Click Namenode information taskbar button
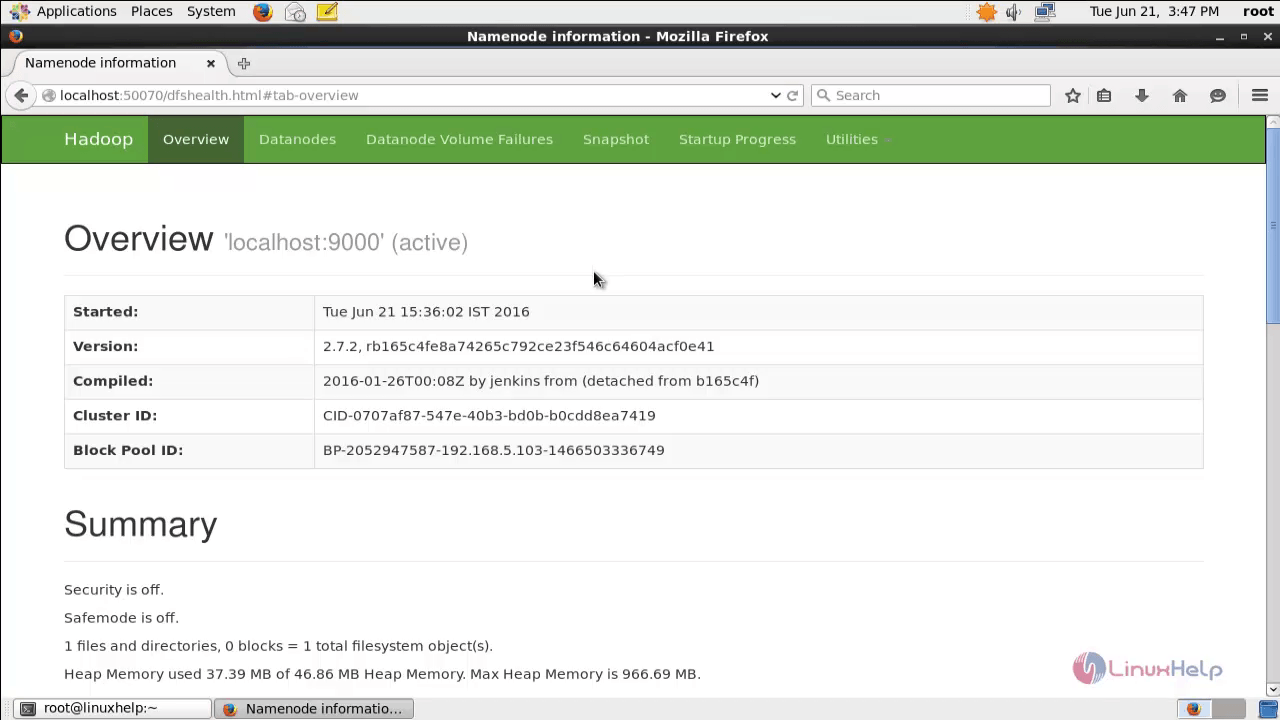The image size is (1280, 720). (314, 708)
